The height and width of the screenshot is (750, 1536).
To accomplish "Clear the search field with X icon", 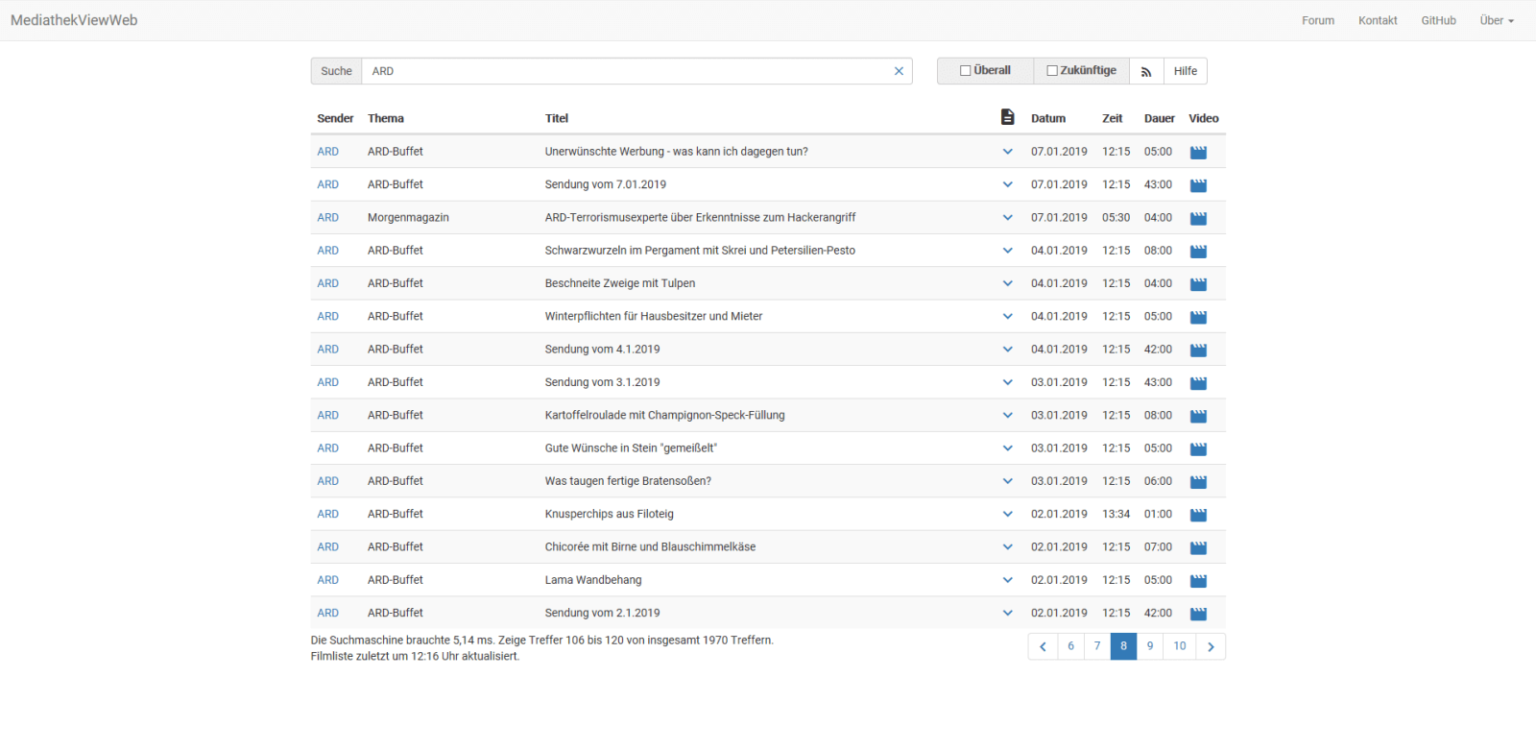I will [x=898, y=71].
